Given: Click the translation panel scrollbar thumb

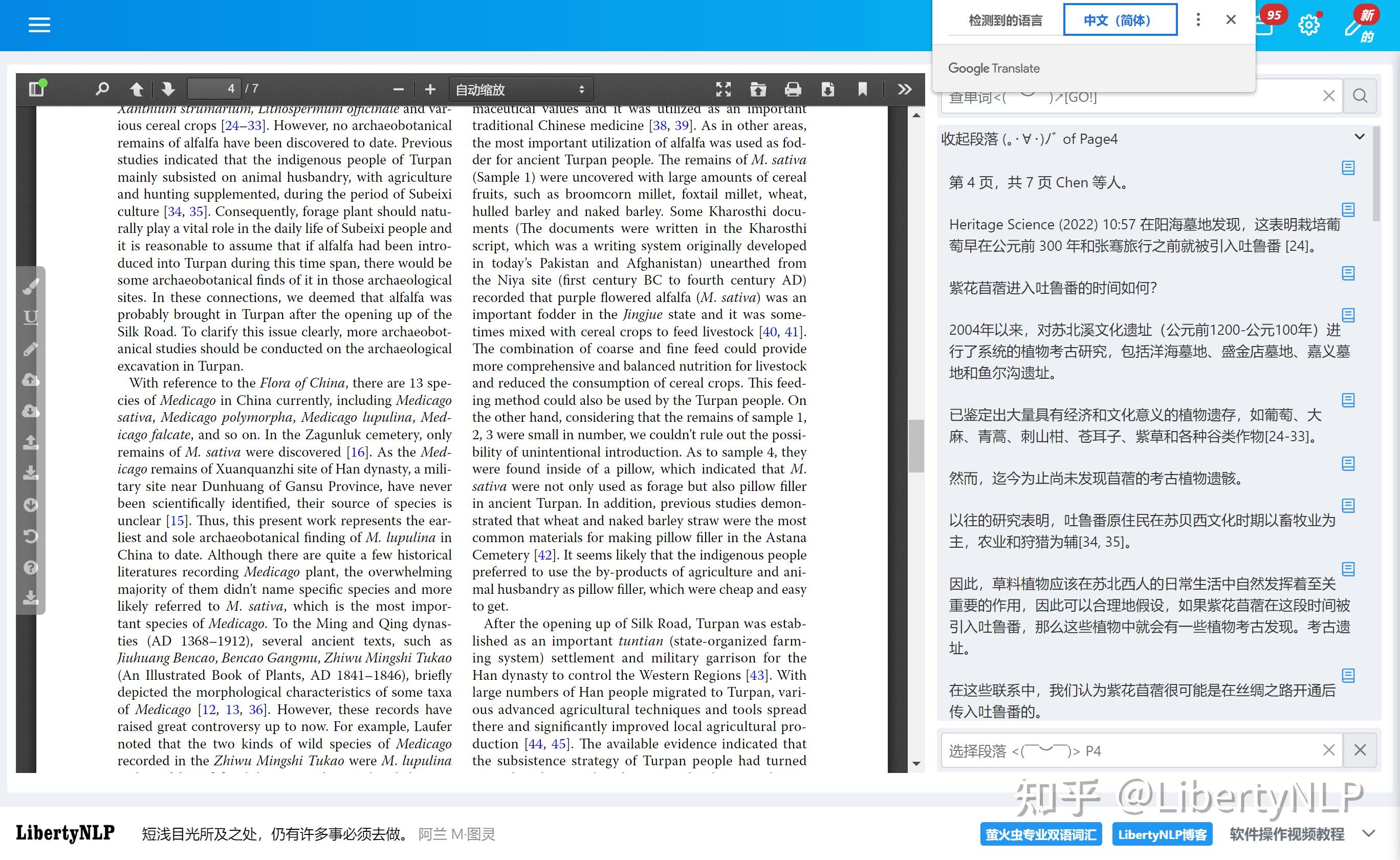Looking at the screenshot, I should pyautogui.click(x=1376, y=174).
